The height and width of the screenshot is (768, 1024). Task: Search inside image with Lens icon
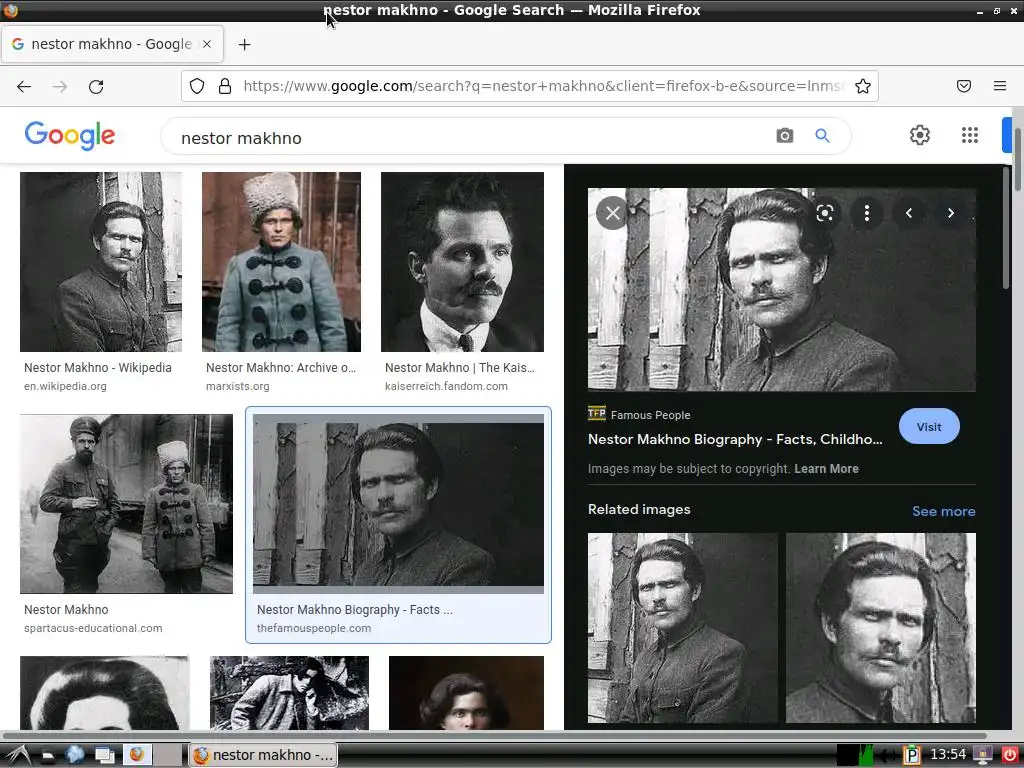[825, 213]
